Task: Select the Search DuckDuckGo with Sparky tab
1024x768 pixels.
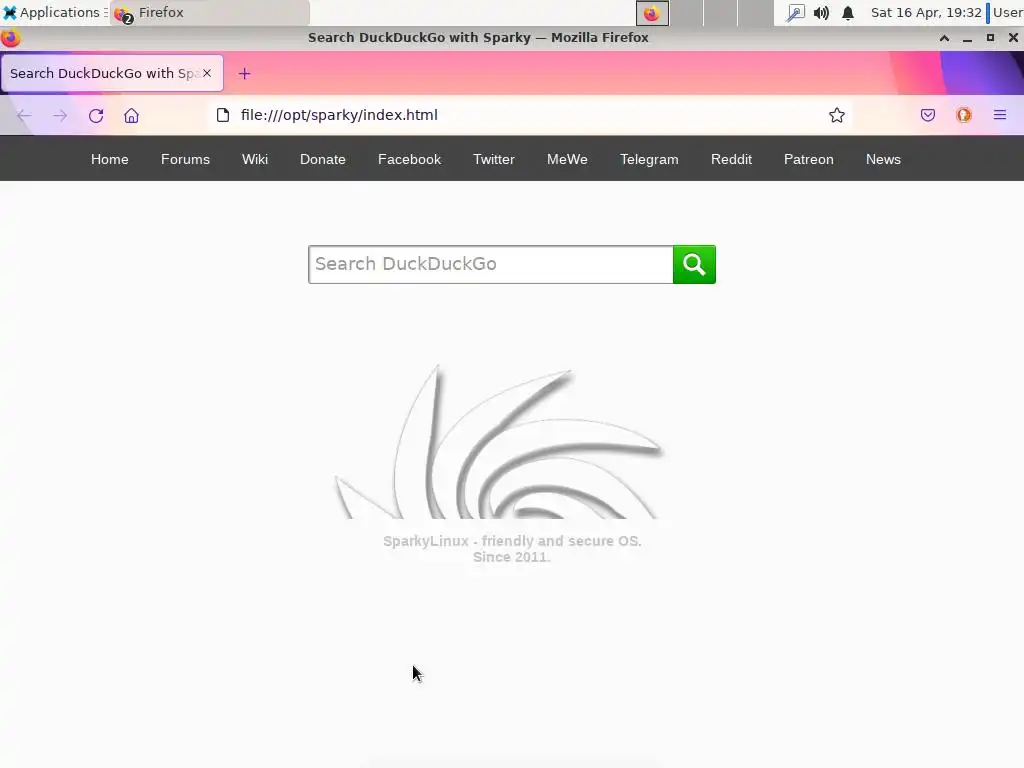Action: pyautogui.click(x=112, y=73)
